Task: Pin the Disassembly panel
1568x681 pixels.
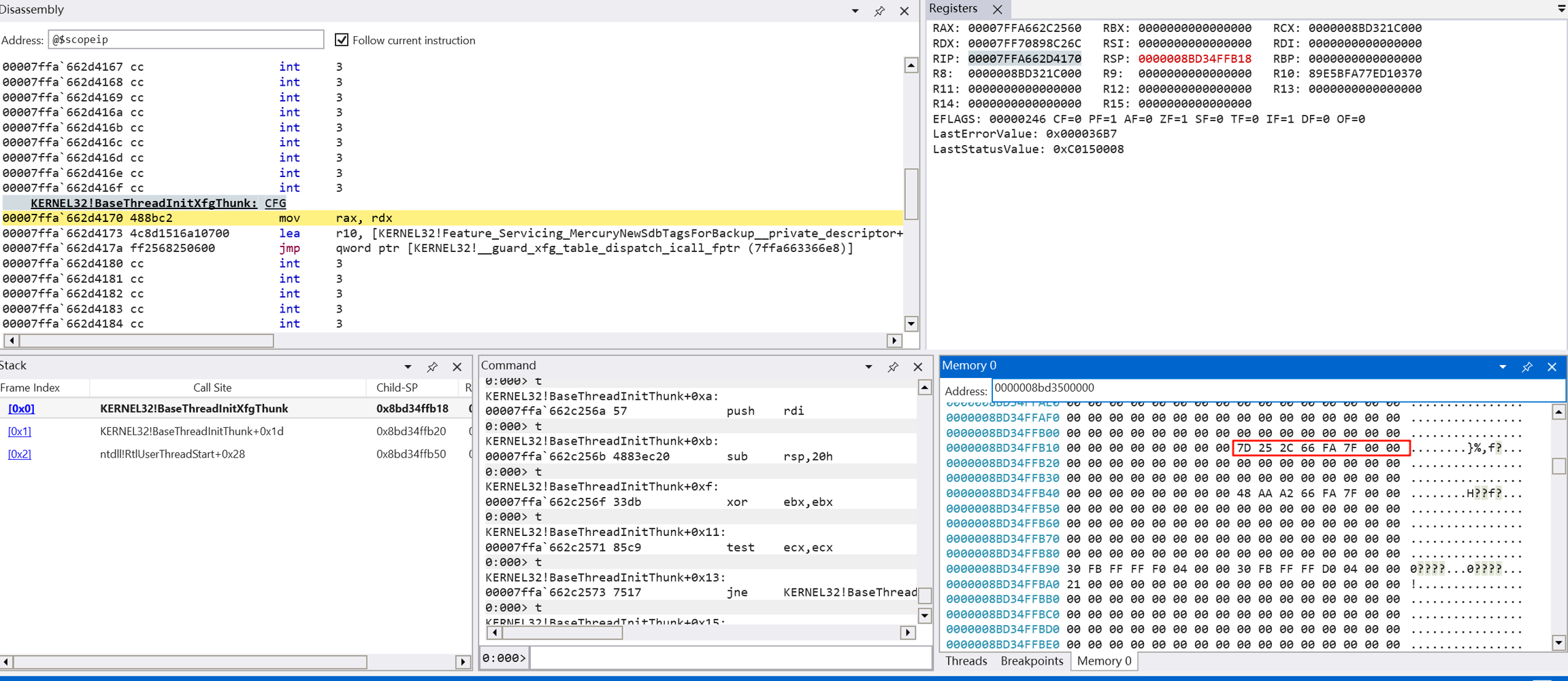Action: [879, 11]
